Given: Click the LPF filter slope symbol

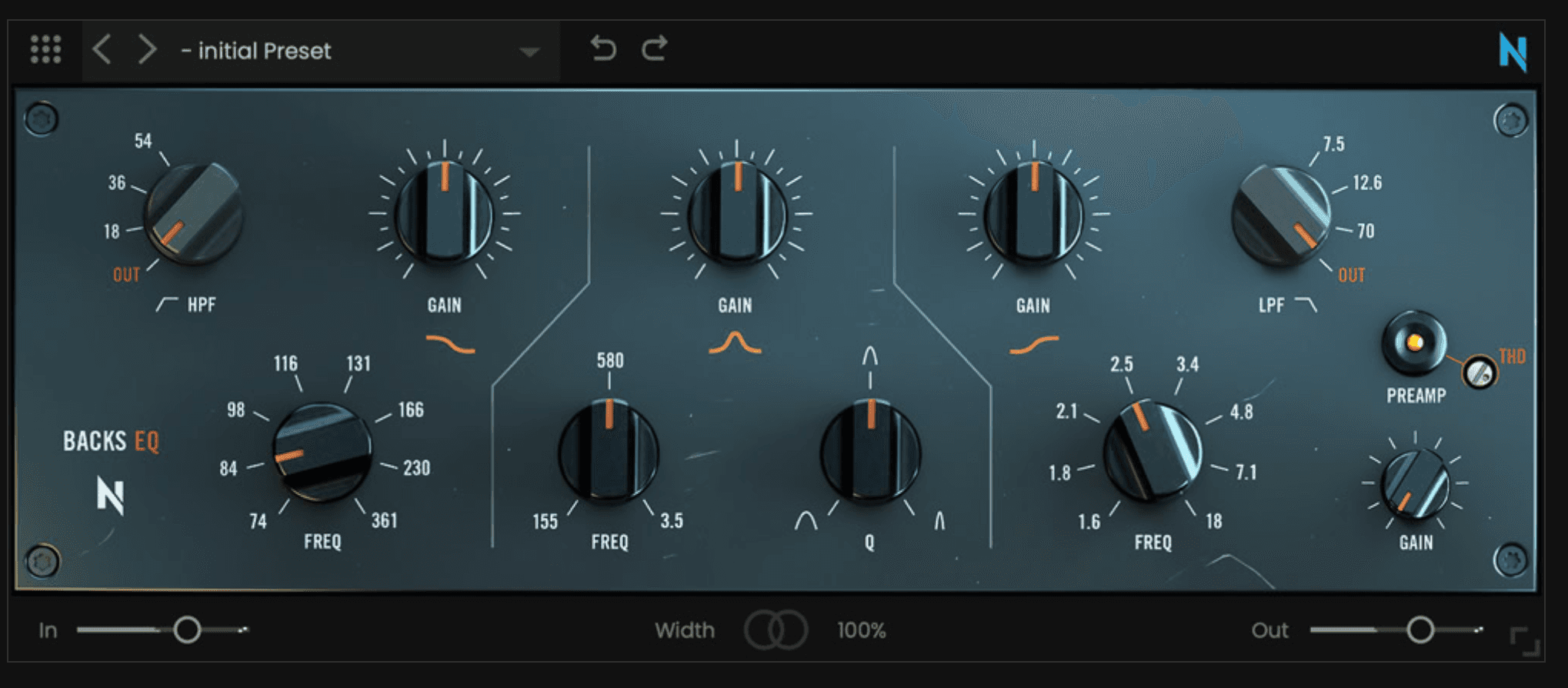Looking at the screenshot, I should click(x=1306, y=304).
